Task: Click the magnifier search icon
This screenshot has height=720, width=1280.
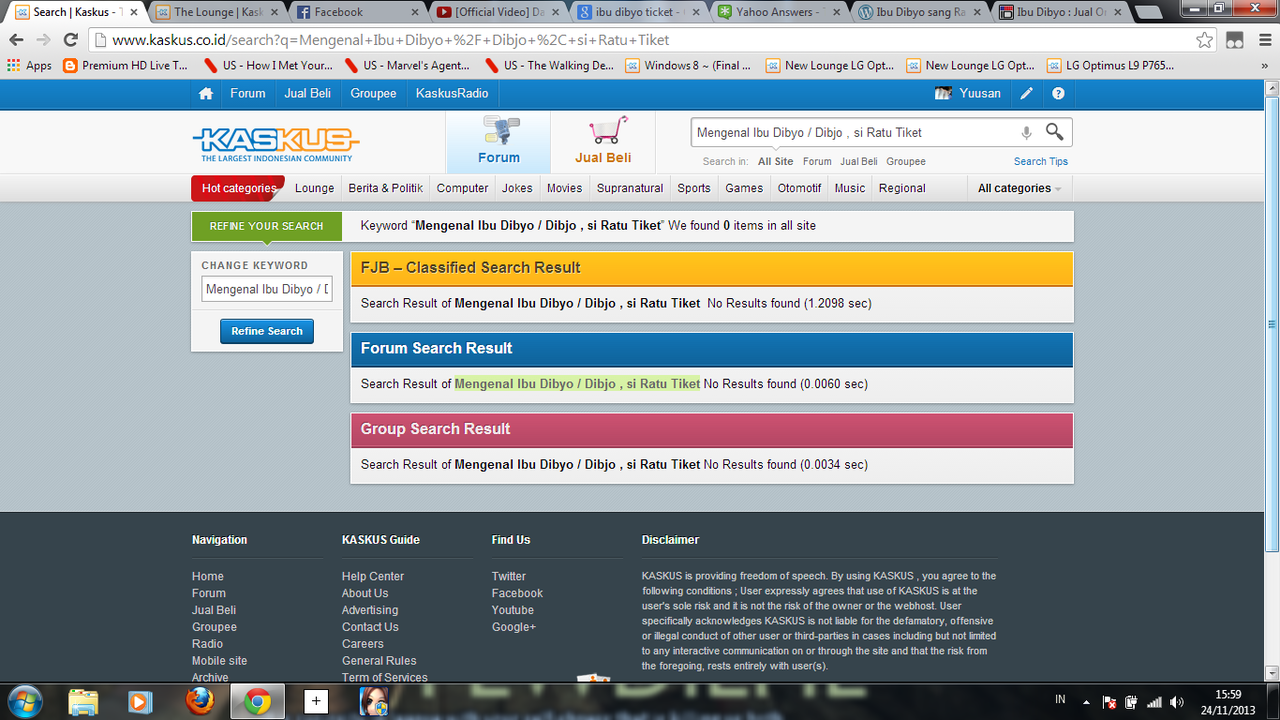Action: click(1054, 132)
